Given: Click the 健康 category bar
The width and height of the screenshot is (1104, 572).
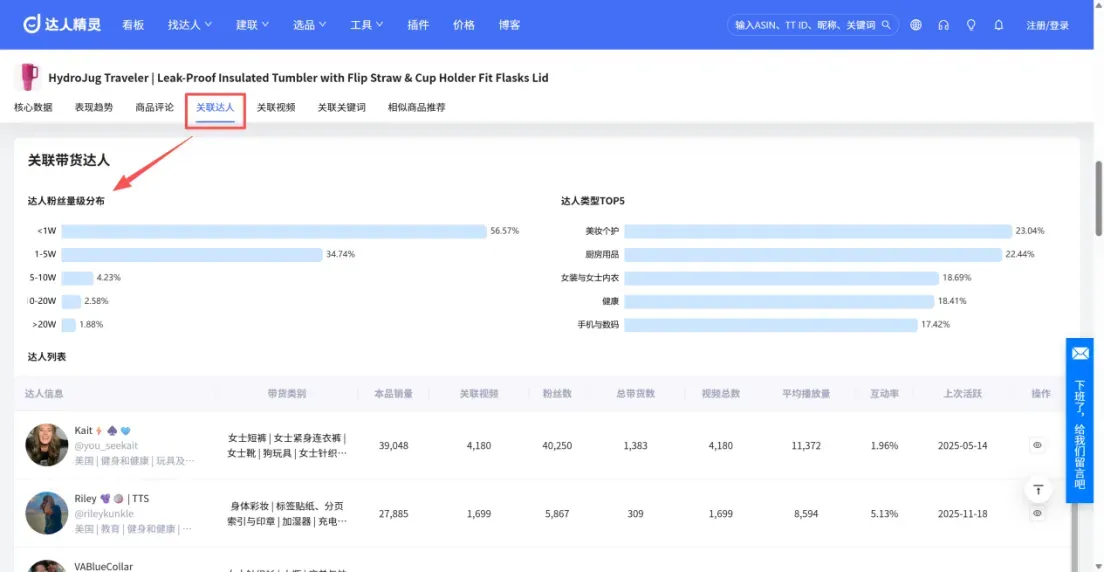Looking at the screenshot, I should [779, 301].
